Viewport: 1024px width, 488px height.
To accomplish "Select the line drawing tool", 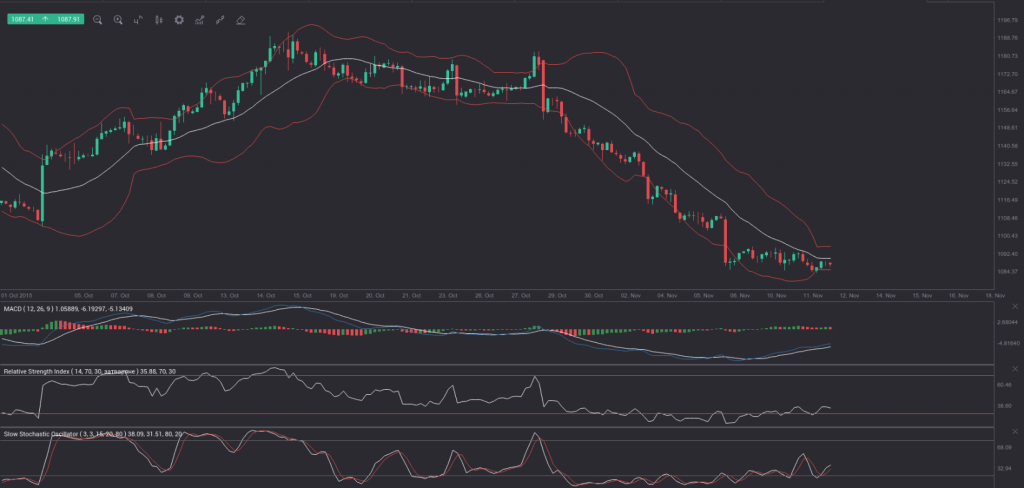I will point(219,19).
